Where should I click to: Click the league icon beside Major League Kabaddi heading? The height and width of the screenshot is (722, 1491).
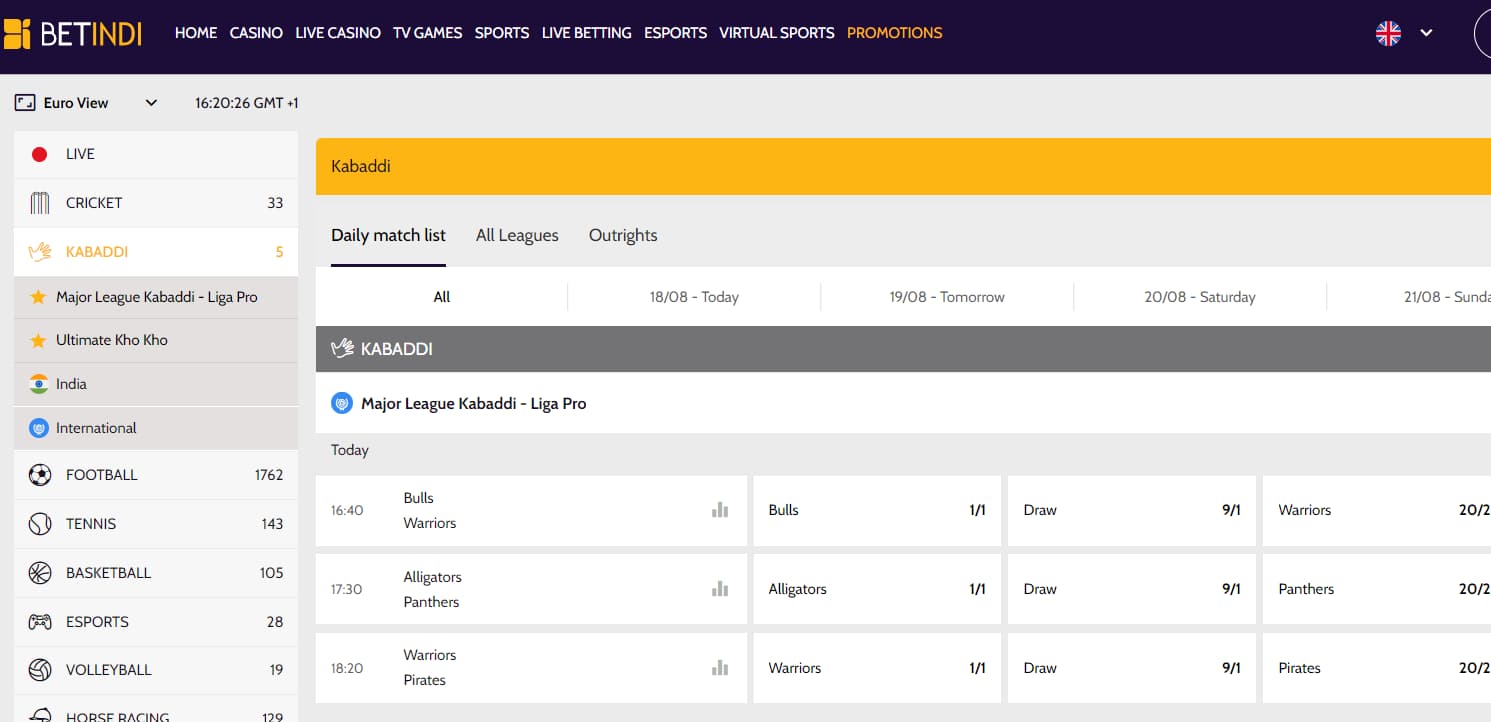[x=342, y=404]
